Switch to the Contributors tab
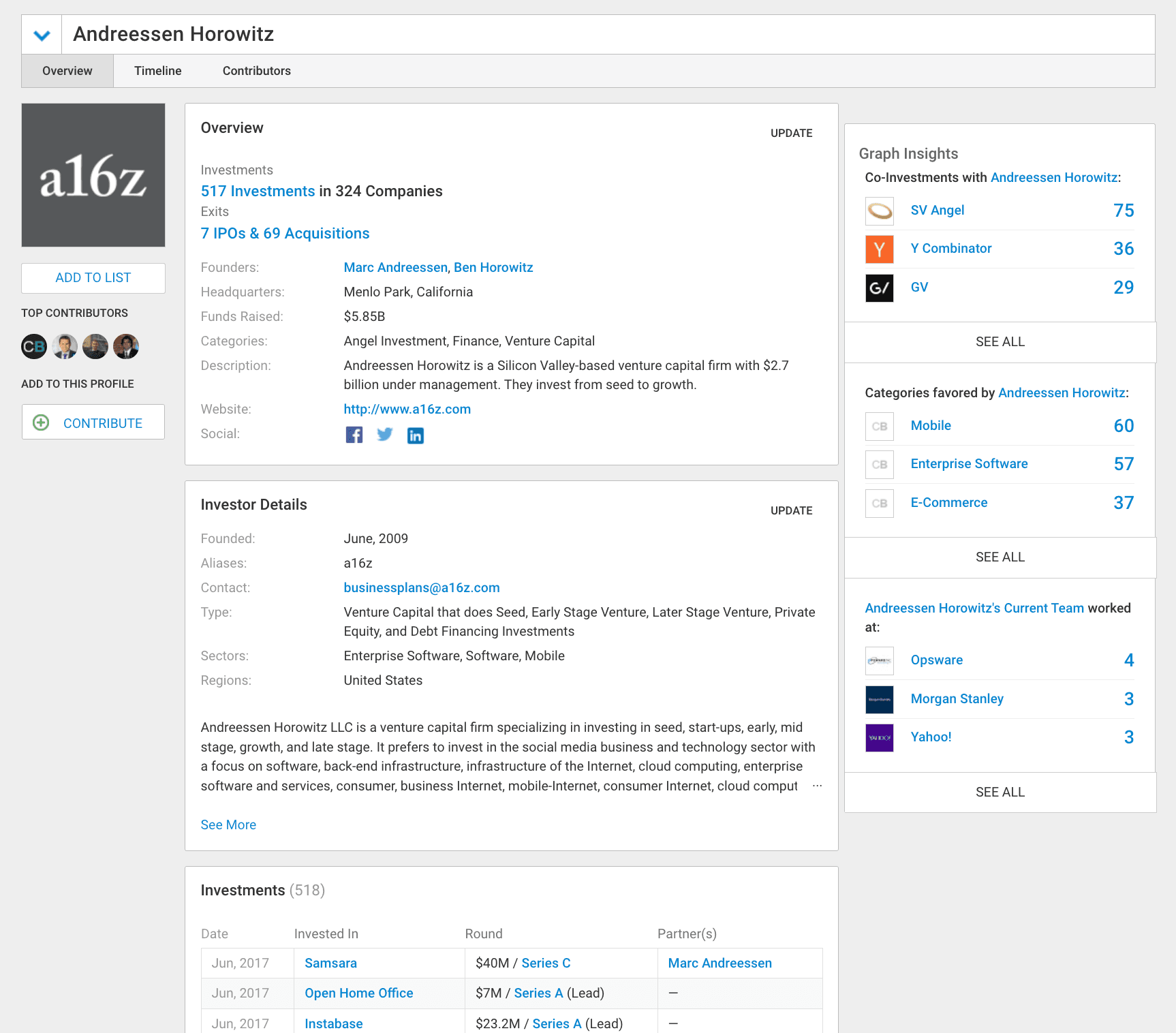The width and height of the screenshot is (1176, 1033). pos(256,71)
